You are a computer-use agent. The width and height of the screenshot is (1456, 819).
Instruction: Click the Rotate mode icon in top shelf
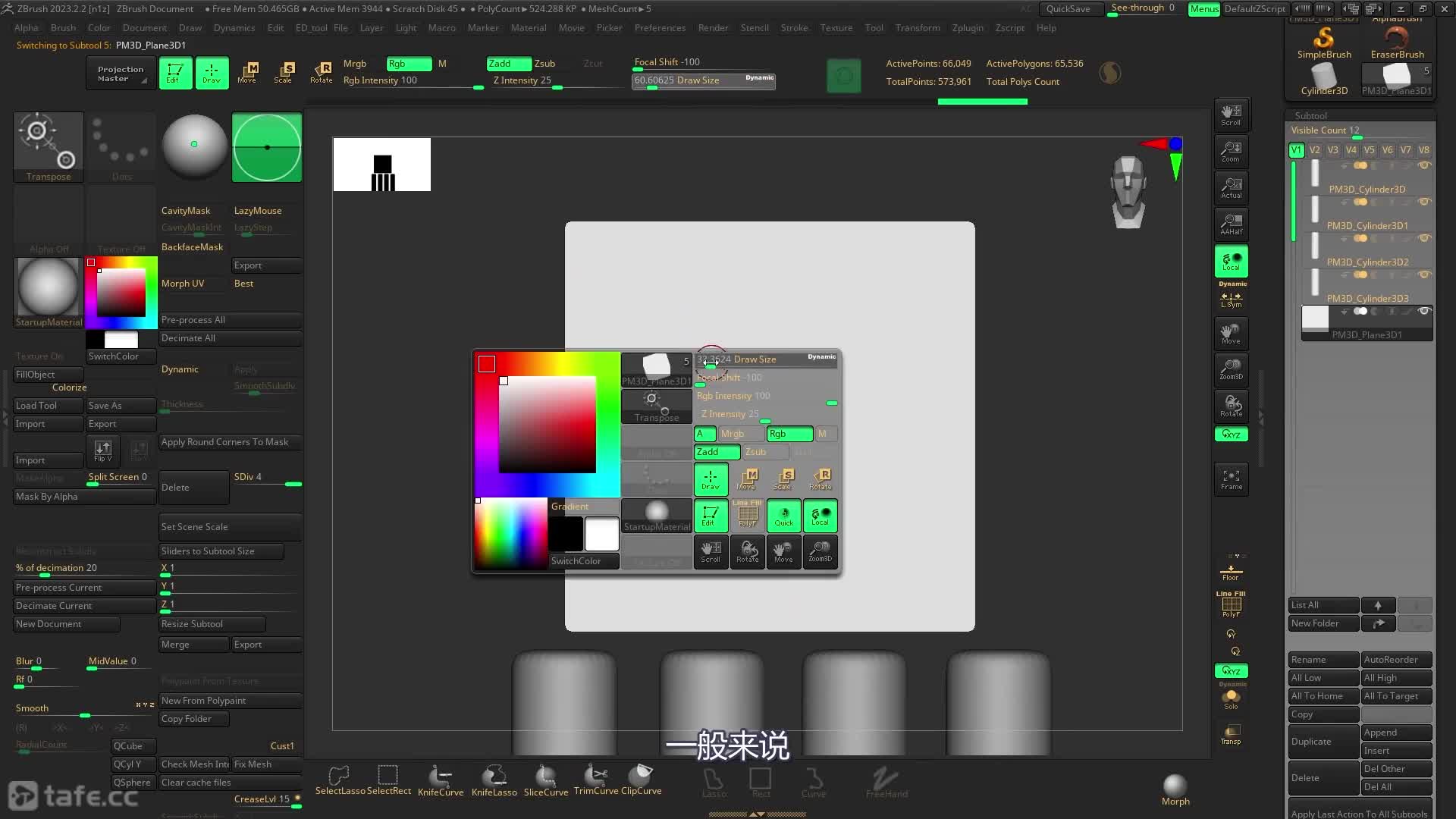tap(322, 73)
